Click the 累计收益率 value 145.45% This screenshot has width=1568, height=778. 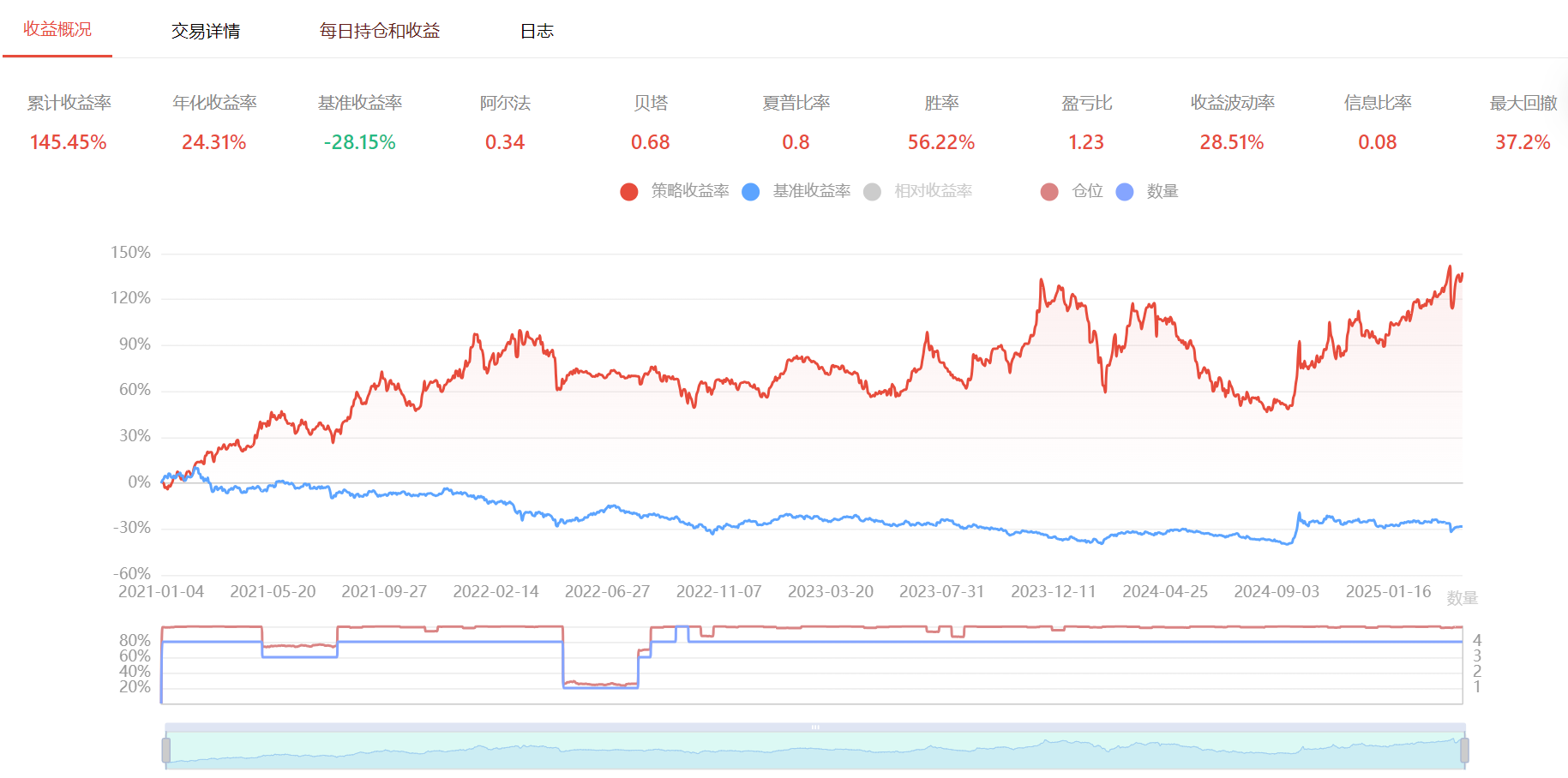(x=69, y=142)
